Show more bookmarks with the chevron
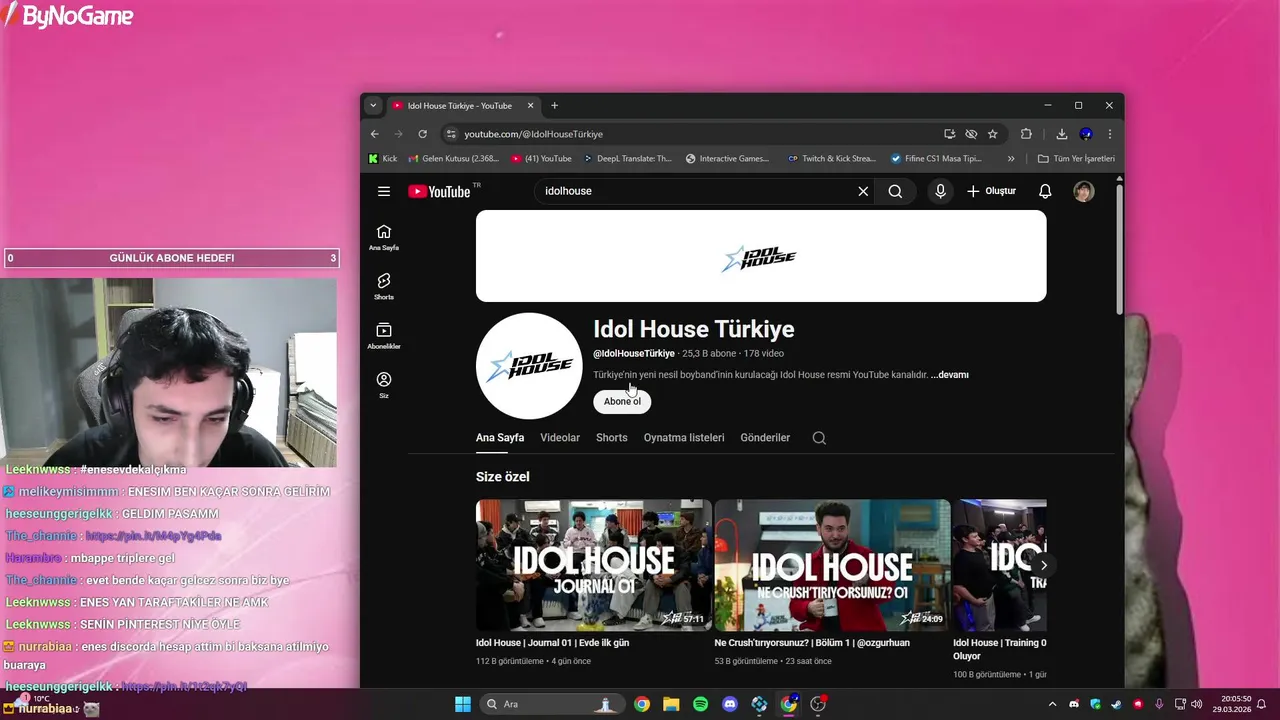Image resolution: width=1280 pixels, height=720 pixels. point(1011,158)
